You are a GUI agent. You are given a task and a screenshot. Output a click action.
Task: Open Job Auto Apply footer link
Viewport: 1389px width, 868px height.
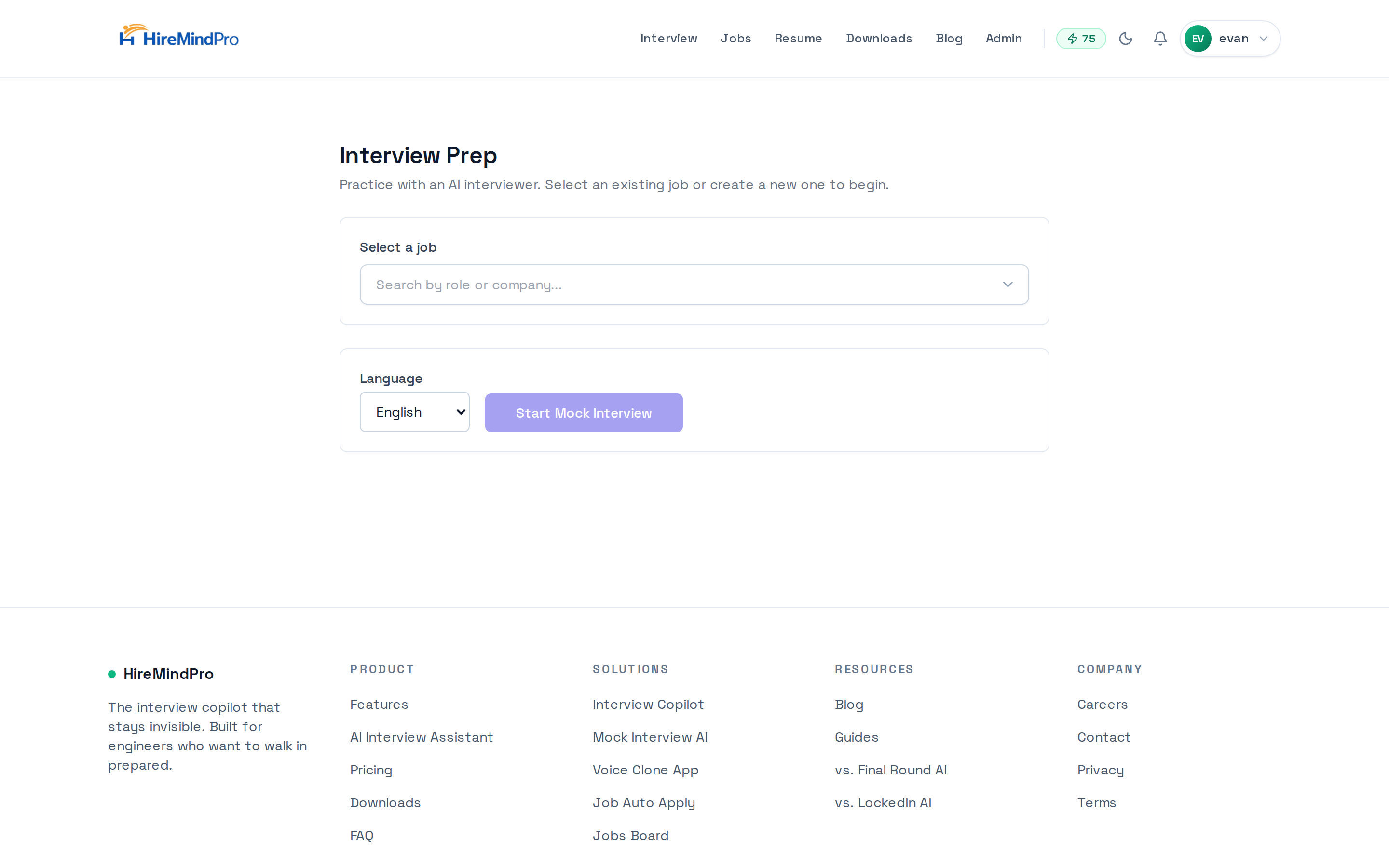[643, 802]
